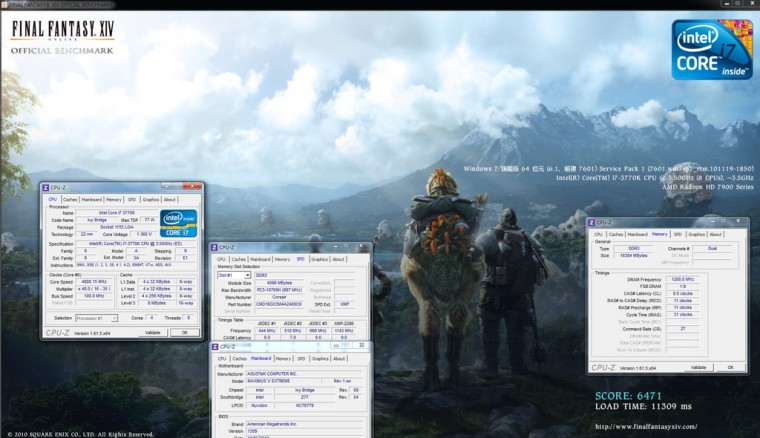The image size is (760, 438).
Task: Click the large Intel Core i7 inside badge
Action: 712,49
